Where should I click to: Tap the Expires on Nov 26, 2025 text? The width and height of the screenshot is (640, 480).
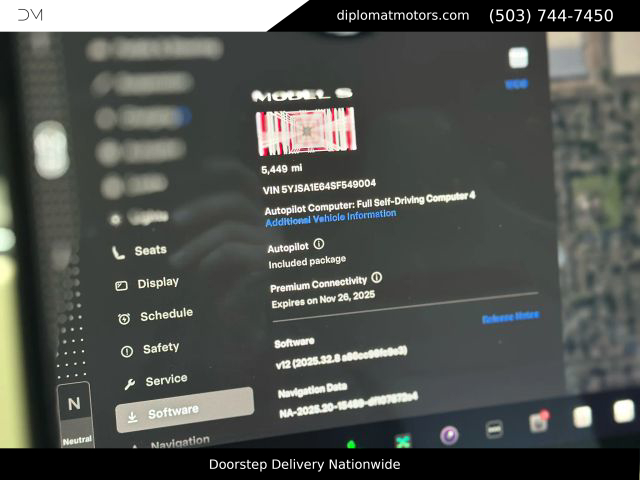pos(323,300)
